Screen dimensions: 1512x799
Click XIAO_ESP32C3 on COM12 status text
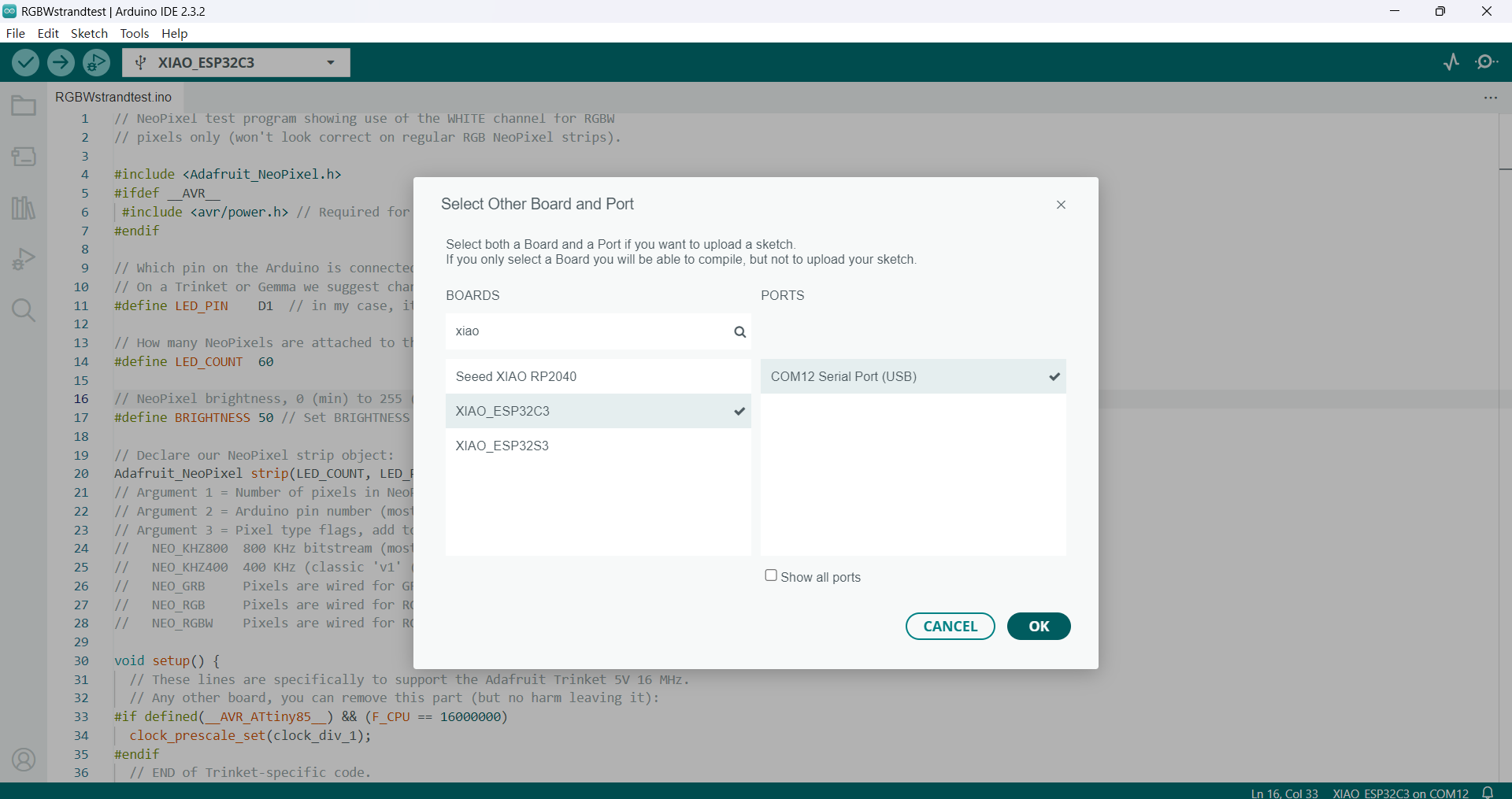point(1400,793)
